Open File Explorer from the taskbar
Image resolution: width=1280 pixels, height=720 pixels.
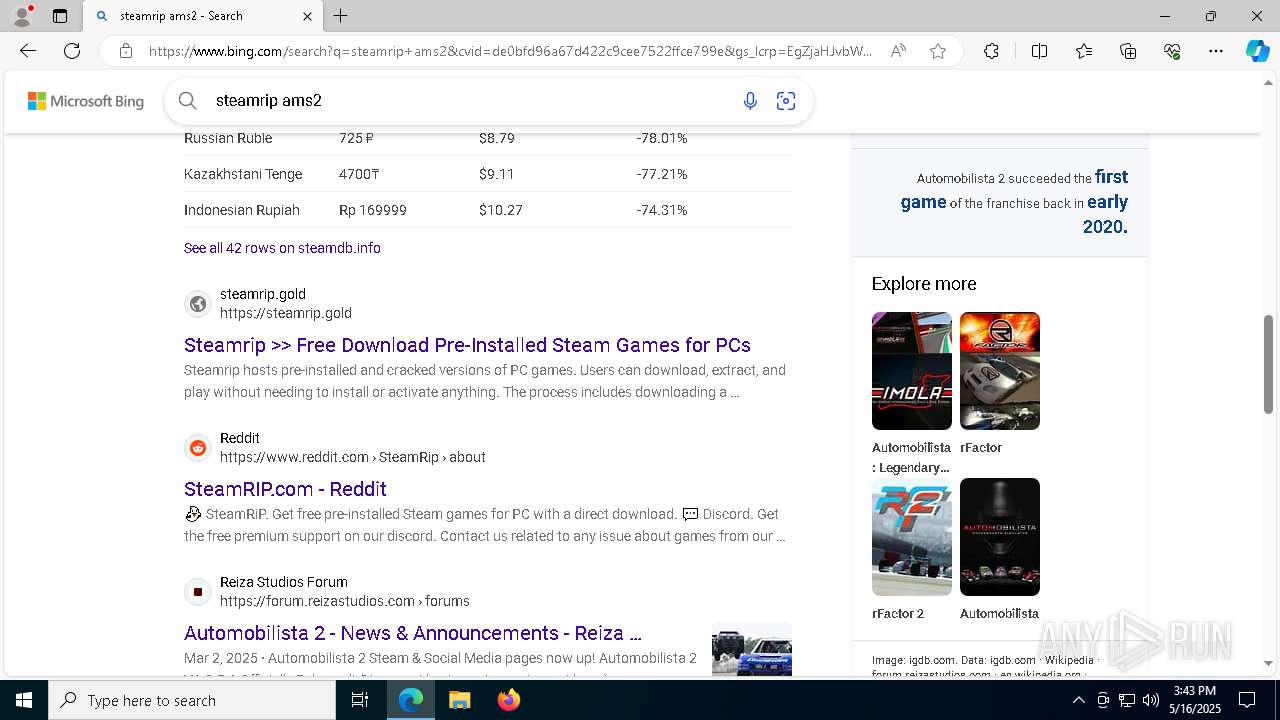pos(460,700)
